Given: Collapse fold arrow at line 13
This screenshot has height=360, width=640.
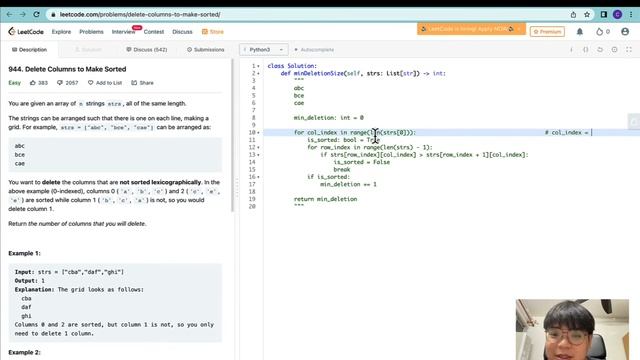Looking at the screenshot, I should click(258, 155).
